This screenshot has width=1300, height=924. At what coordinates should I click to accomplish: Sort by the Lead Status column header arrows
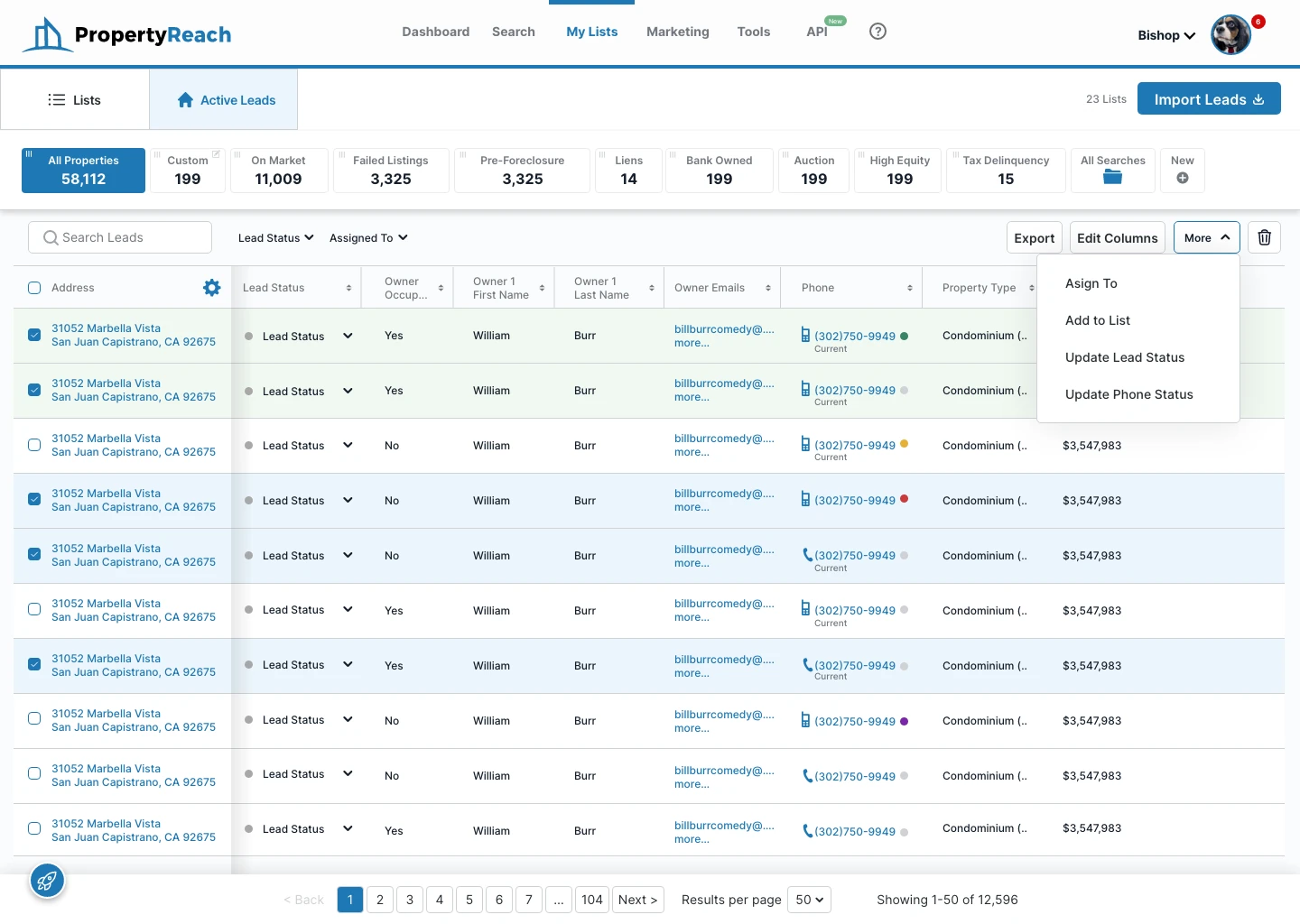tap(348, 288)
